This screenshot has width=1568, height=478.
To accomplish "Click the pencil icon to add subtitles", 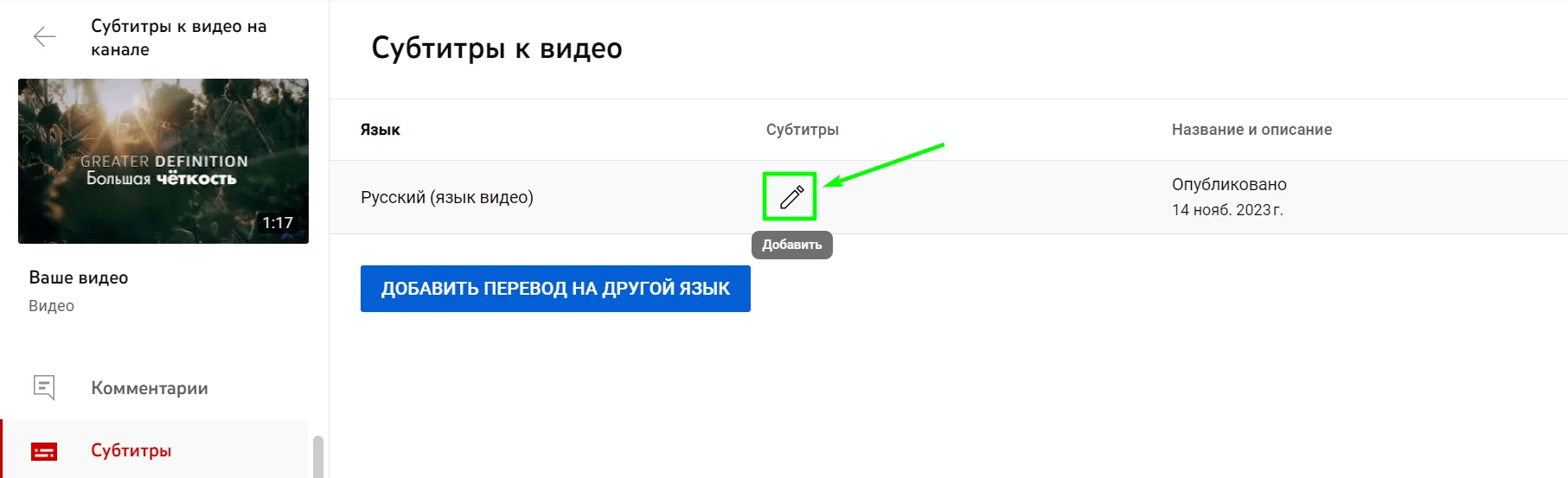I will pyautogui.click(x=790, y=197).
